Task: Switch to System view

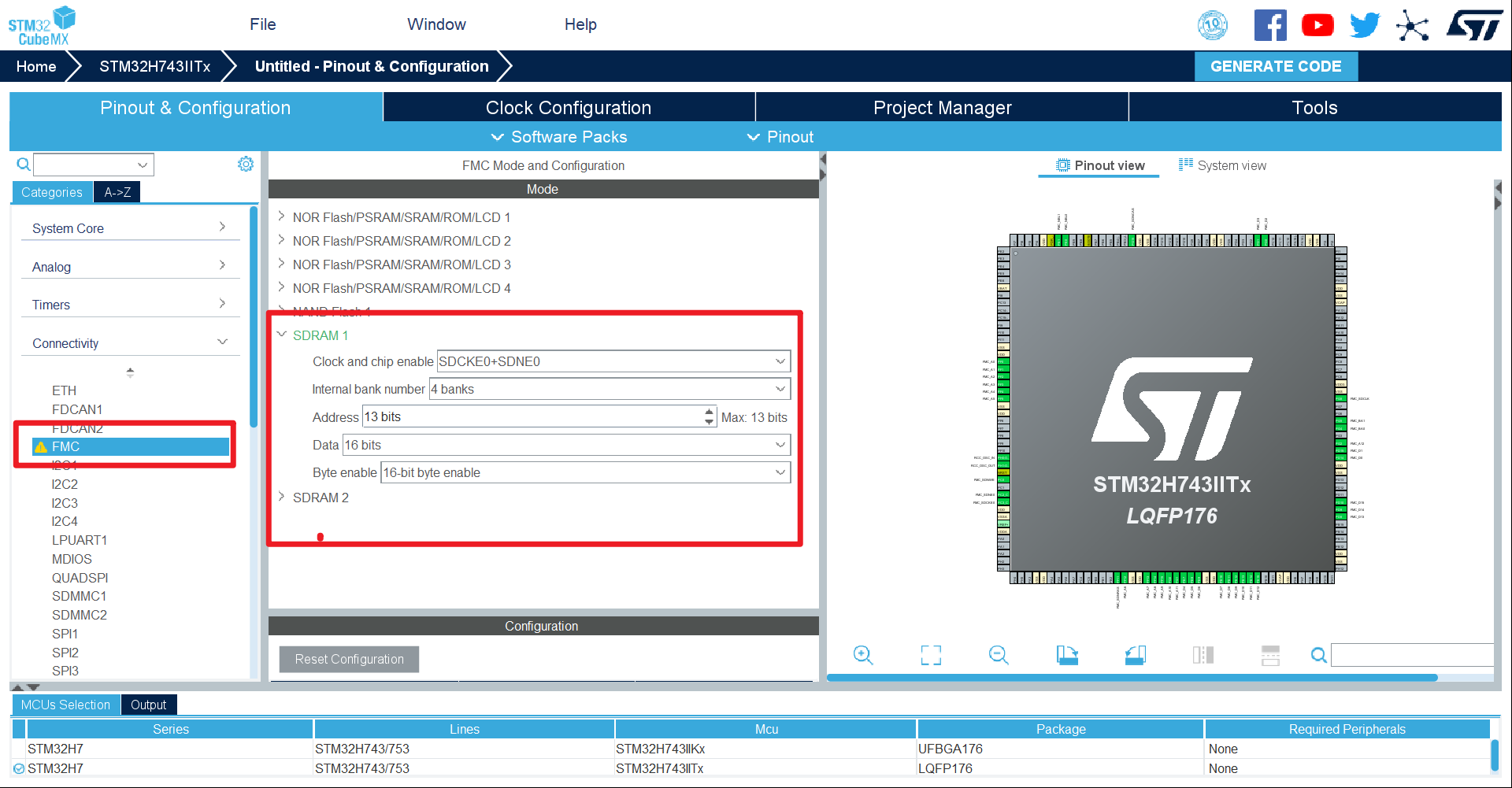Action: point(1222,165)
